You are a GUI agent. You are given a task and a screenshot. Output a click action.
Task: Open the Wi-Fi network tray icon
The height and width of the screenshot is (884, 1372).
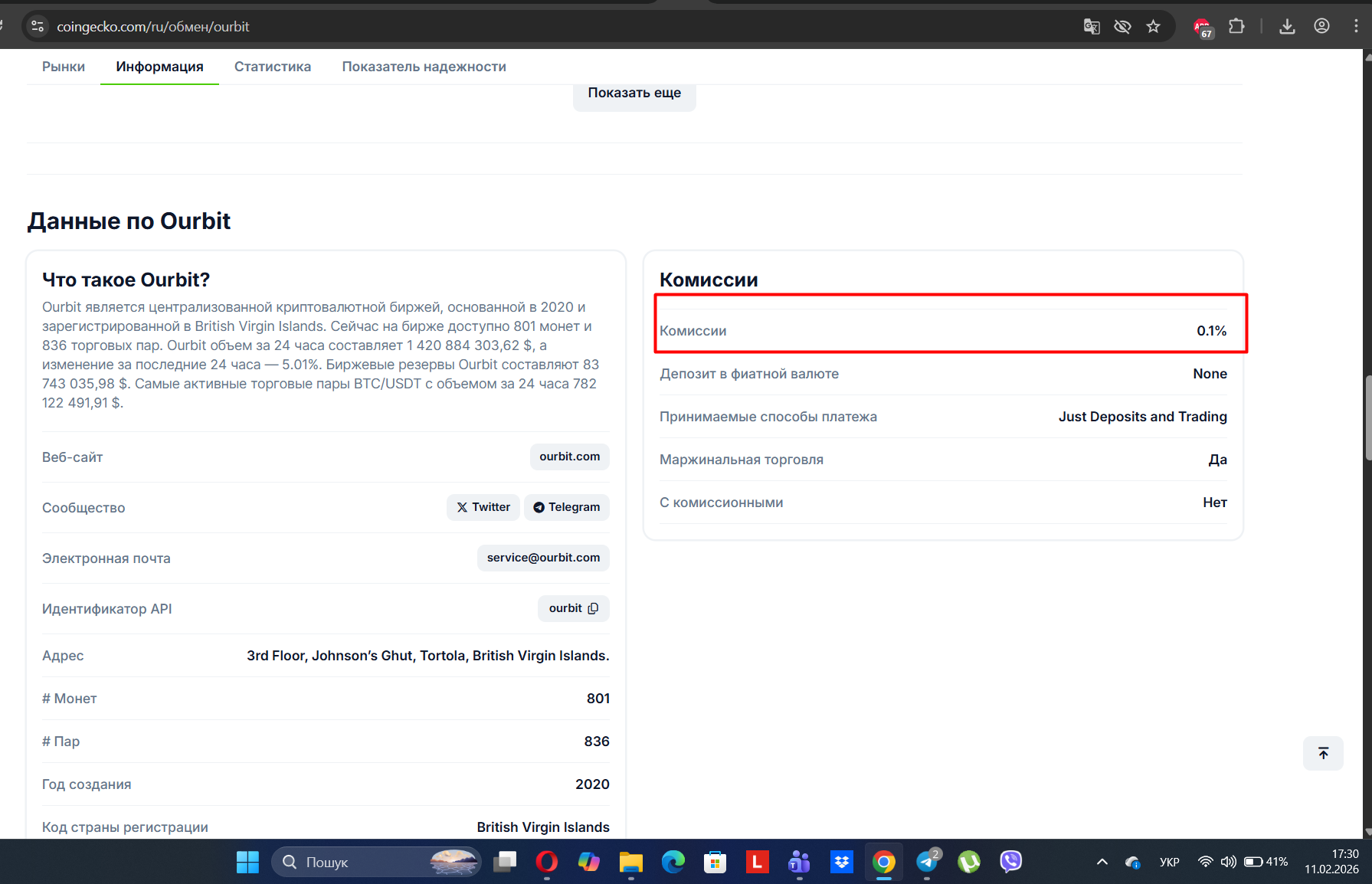click(x=1205, y=862)
